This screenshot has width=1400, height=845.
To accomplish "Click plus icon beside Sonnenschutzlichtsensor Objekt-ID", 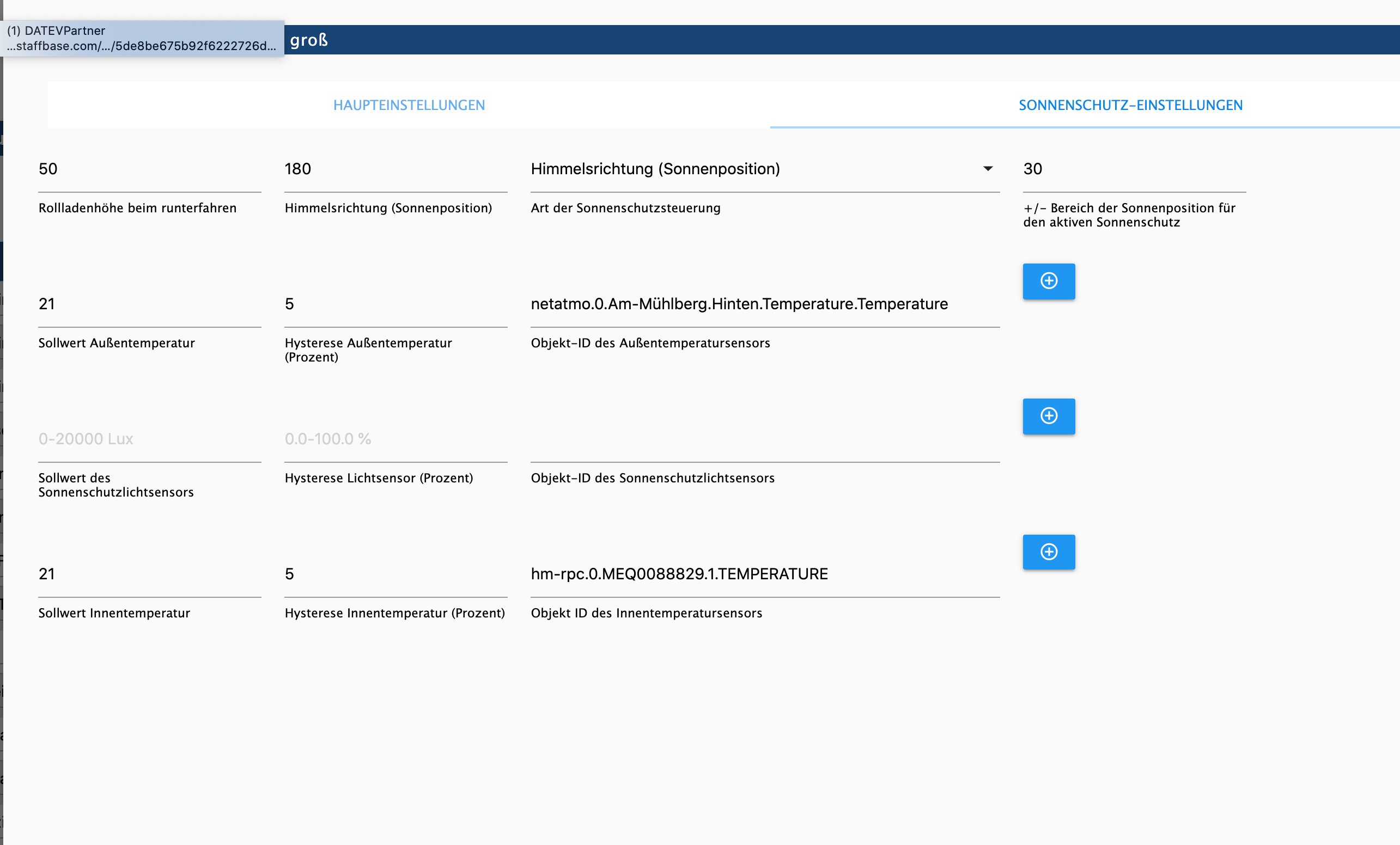I will tap(1049, 417).
